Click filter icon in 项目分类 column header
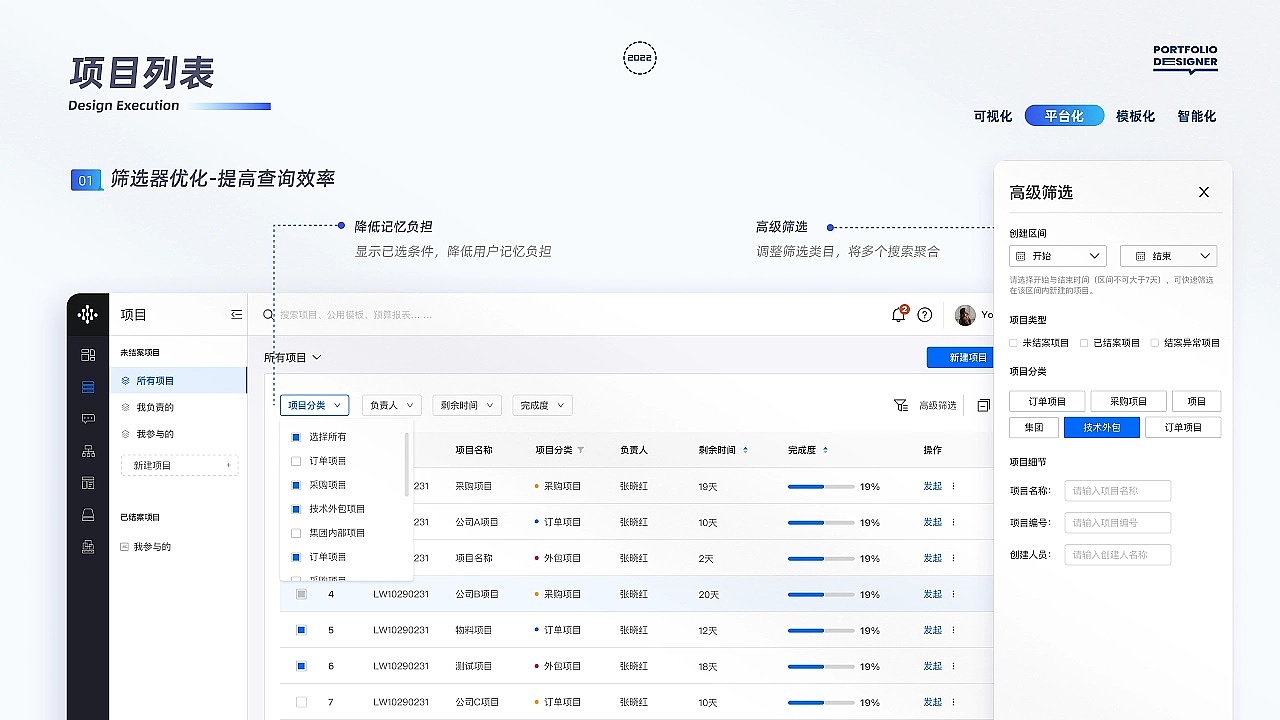 (581, 450)
